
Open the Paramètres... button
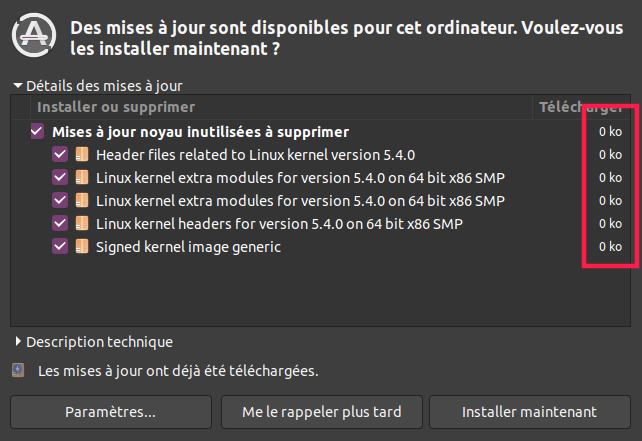[110, 411]
